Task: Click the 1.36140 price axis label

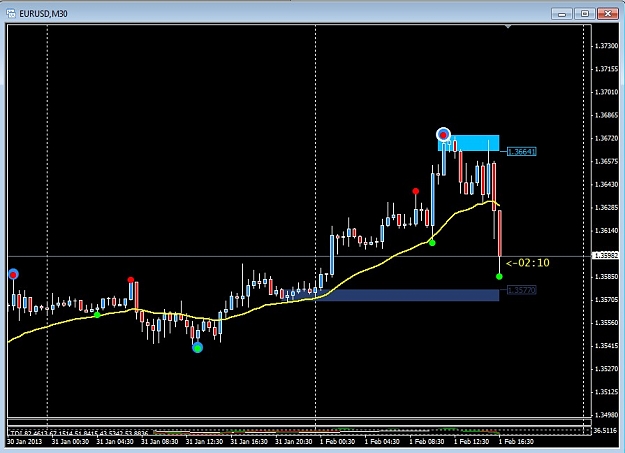Action: pos(606,230)
